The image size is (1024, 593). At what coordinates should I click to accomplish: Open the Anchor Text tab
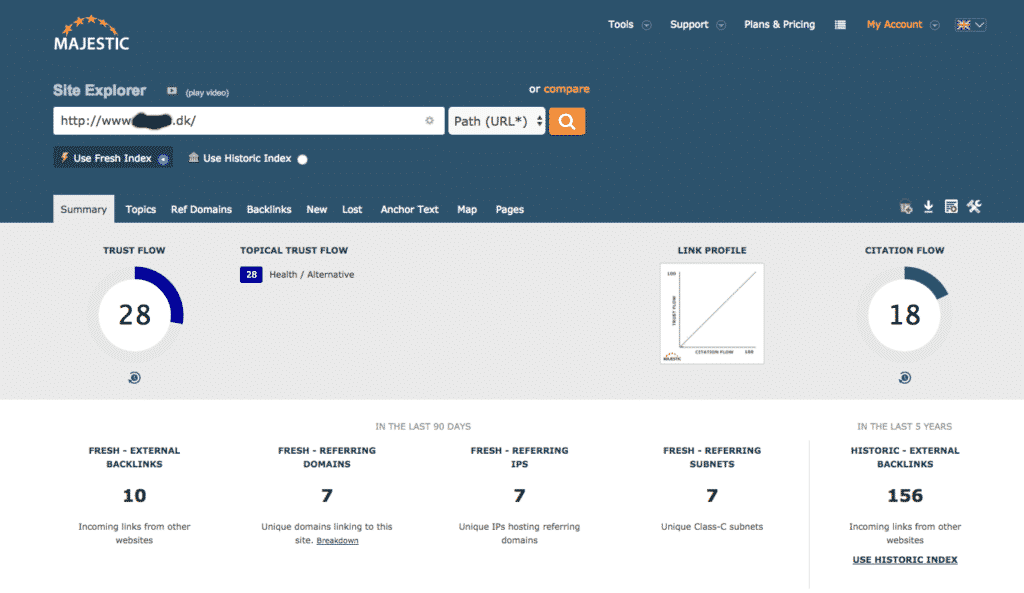click(x=409, y=210)
